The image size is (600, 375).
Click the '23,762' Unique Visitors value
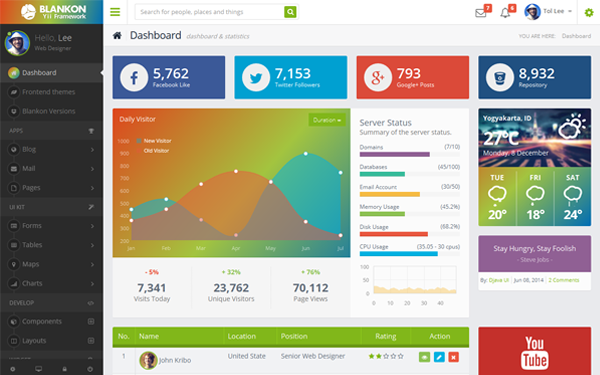pos(231,288)
